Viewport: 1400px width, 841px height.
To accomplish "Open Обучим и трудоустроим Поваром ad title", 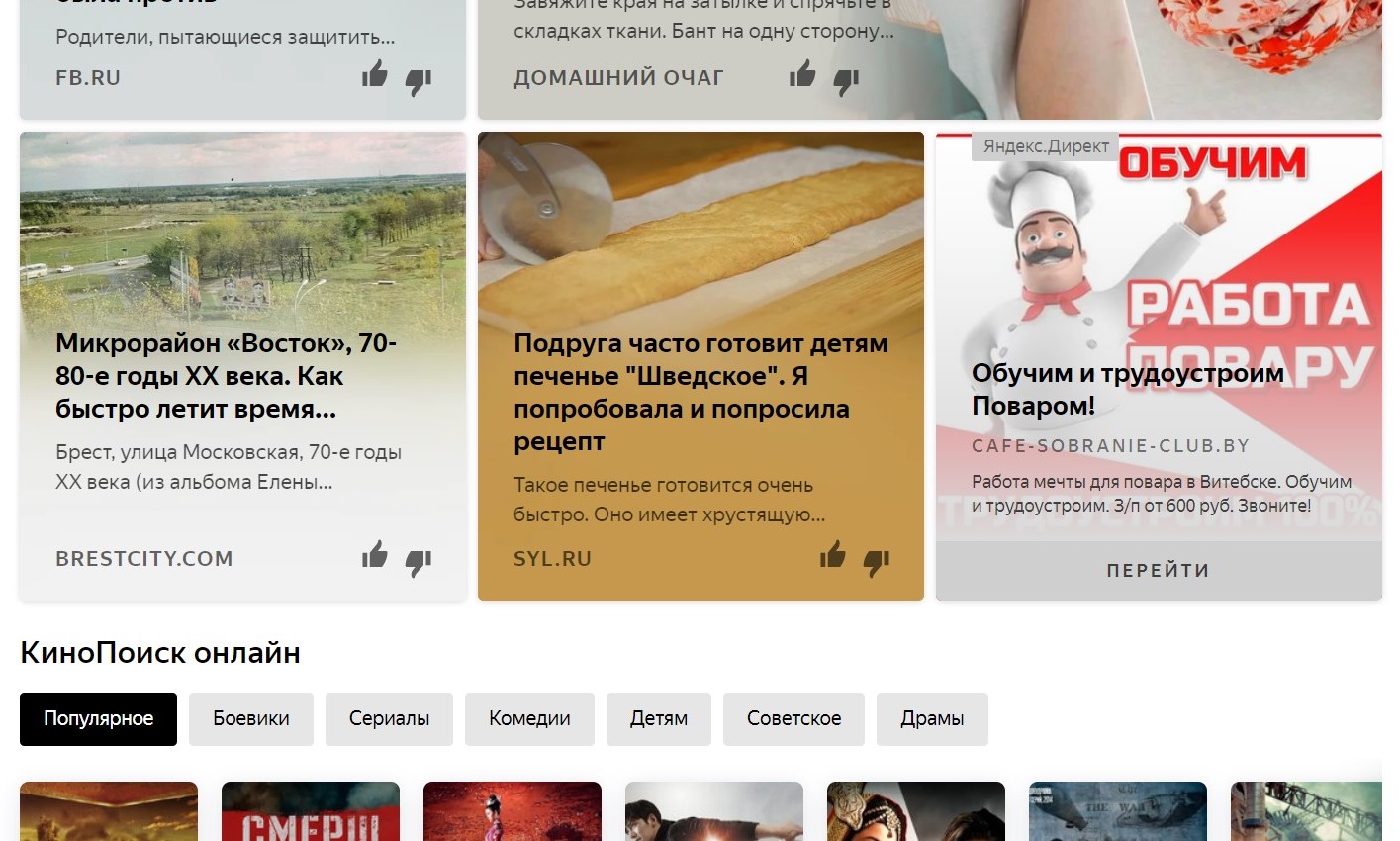I will 1128,389.
